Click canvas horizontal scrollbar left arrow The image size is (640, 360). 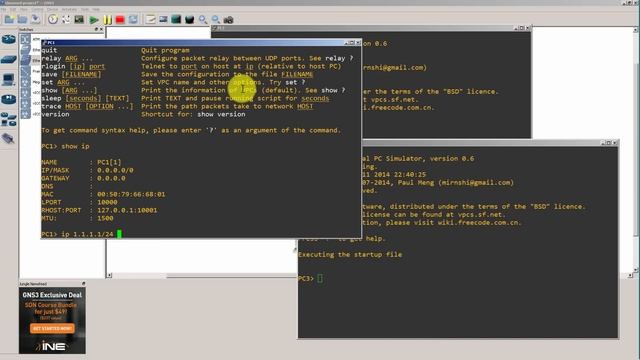pos(109,276)
